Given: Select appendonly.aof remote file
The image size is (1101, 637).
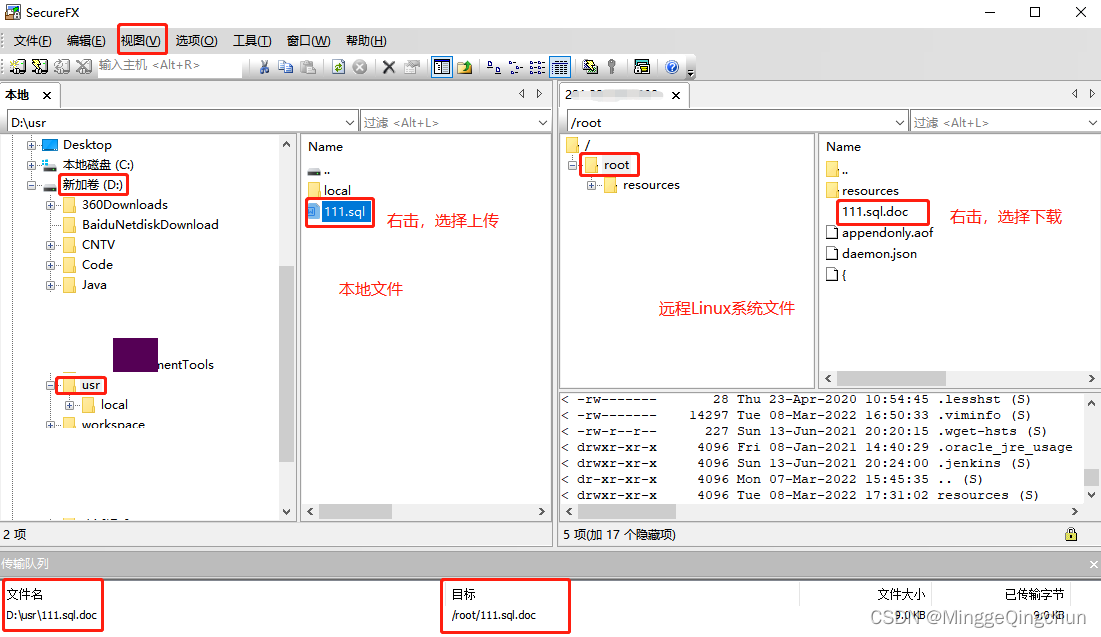Looking at the screenshot, I should pos(888,232).
